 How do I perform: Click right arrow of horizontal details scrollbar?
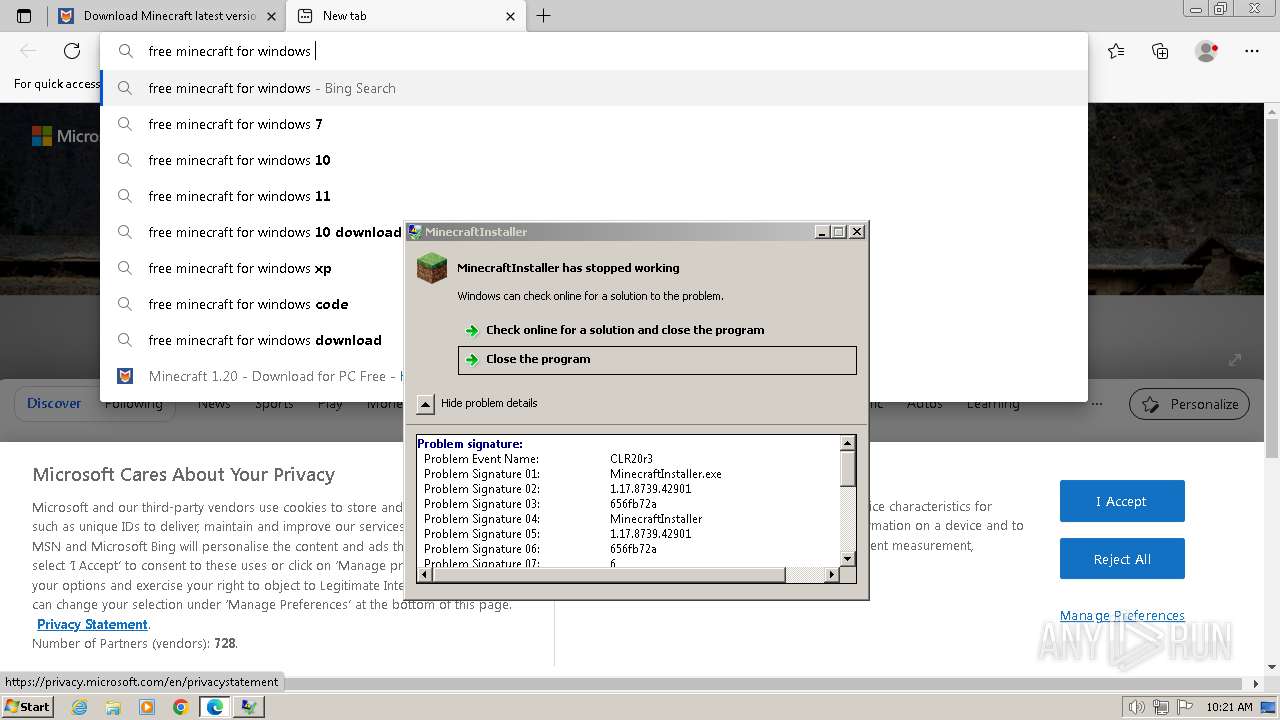click(831, 575)
